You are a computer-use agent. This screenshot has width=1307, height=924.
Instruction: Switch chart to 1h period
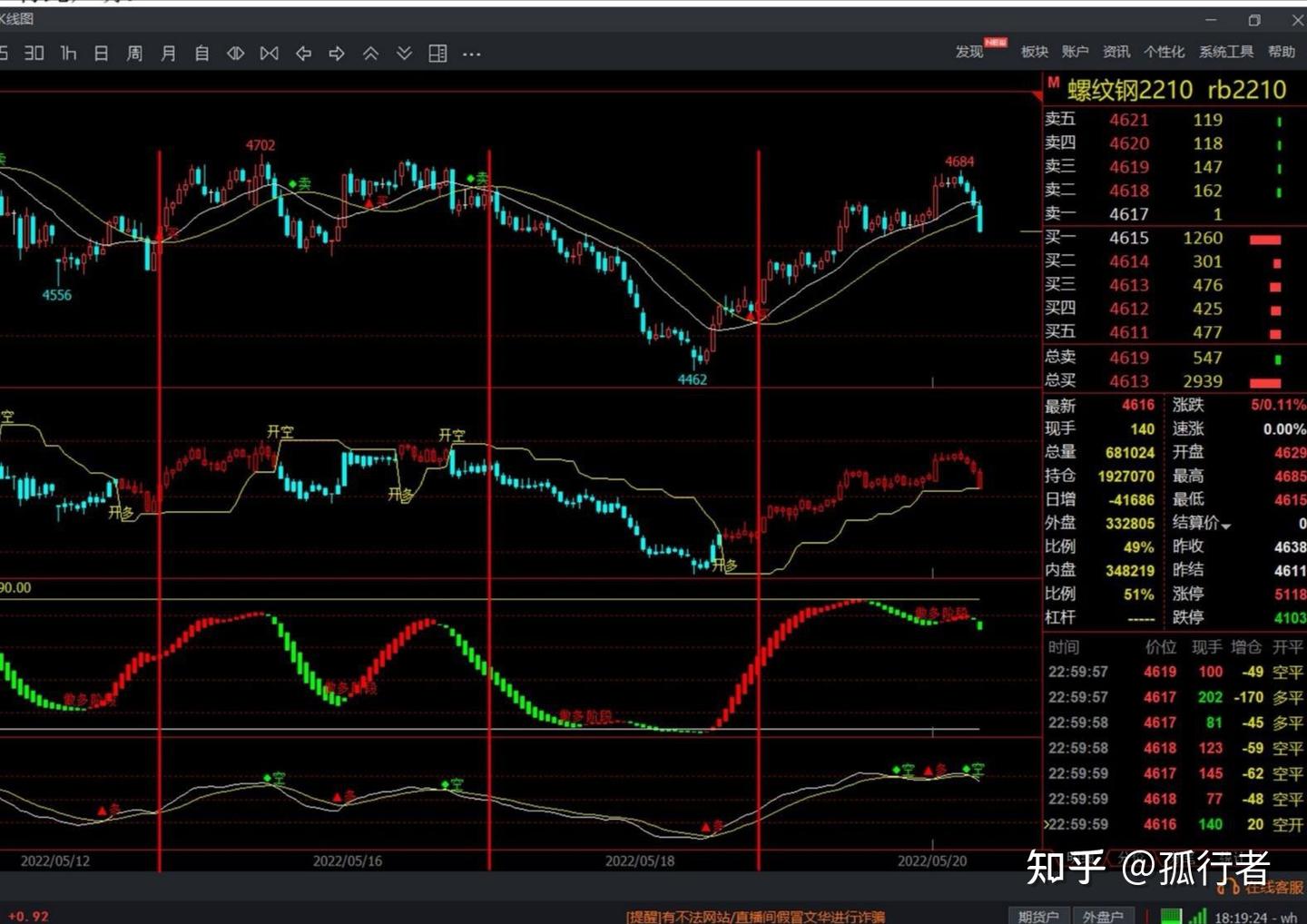tap(68, 54)
